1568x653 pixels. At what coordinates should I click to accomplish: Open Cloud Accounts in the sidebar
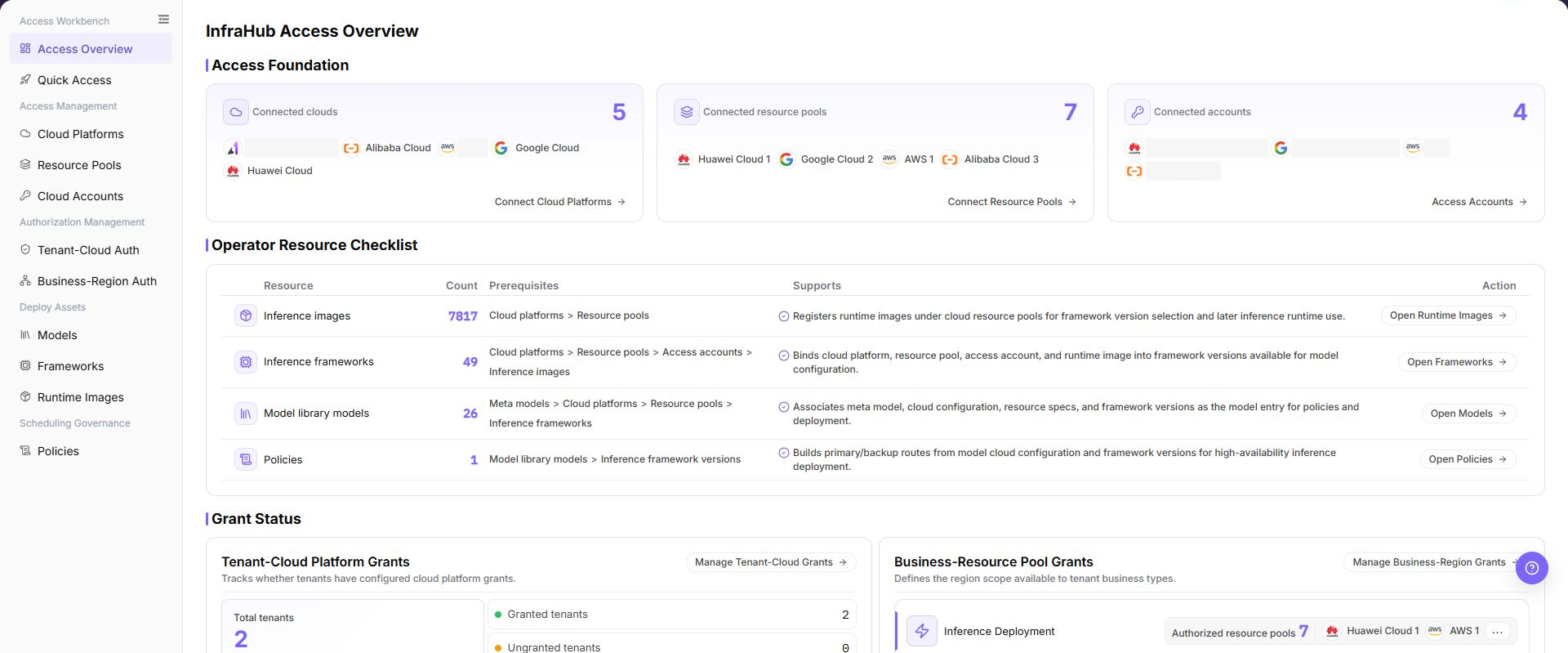point(91,196)
